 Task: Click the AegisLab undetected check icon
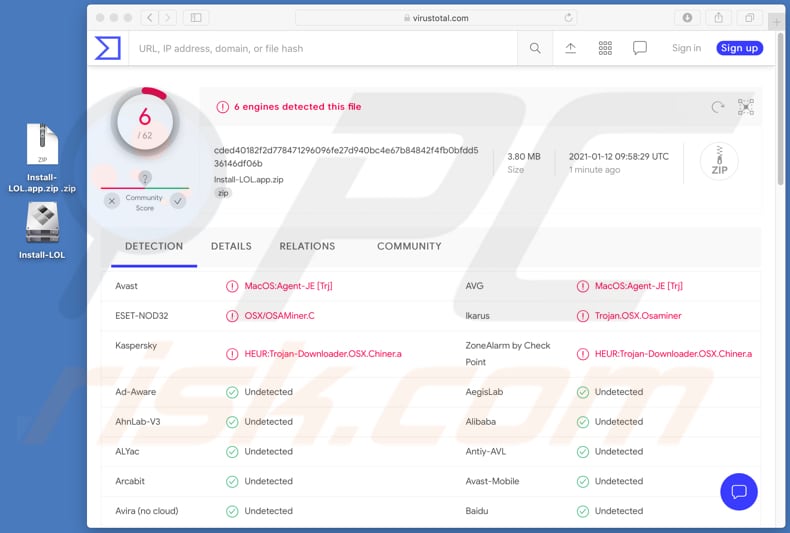click(582, 392)
